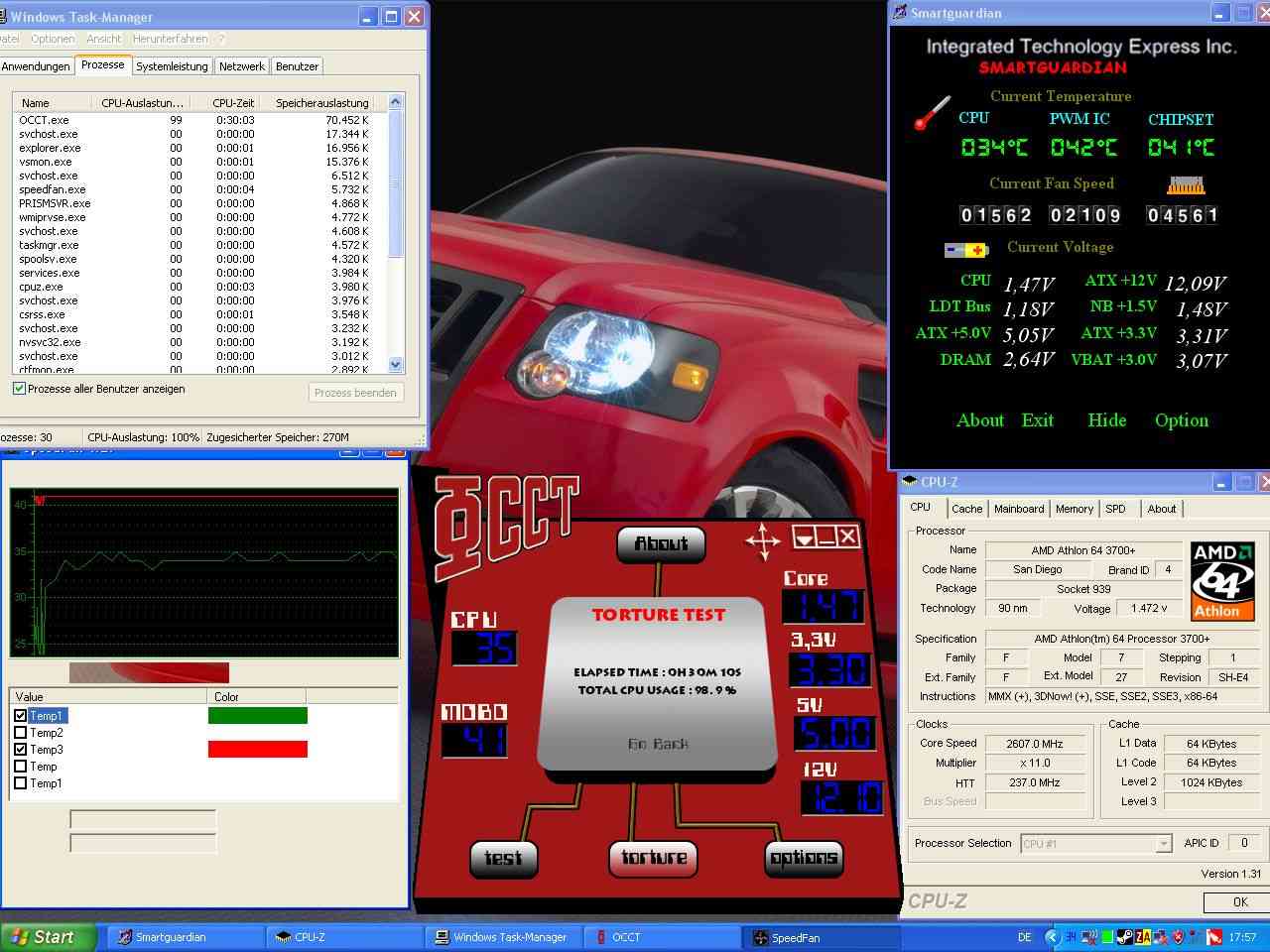Screen dimensions: 1270x952
Task: Switch to Netzwerk tab in Task-Manager
Action: [242, 66]
